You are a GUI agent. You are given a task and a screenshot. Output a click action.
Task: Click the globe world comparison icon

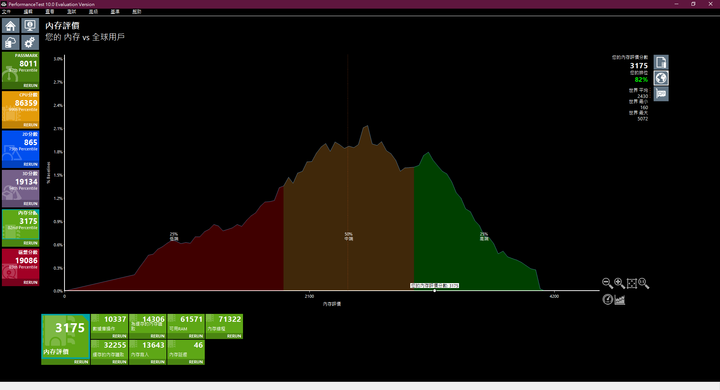(661, 78)
